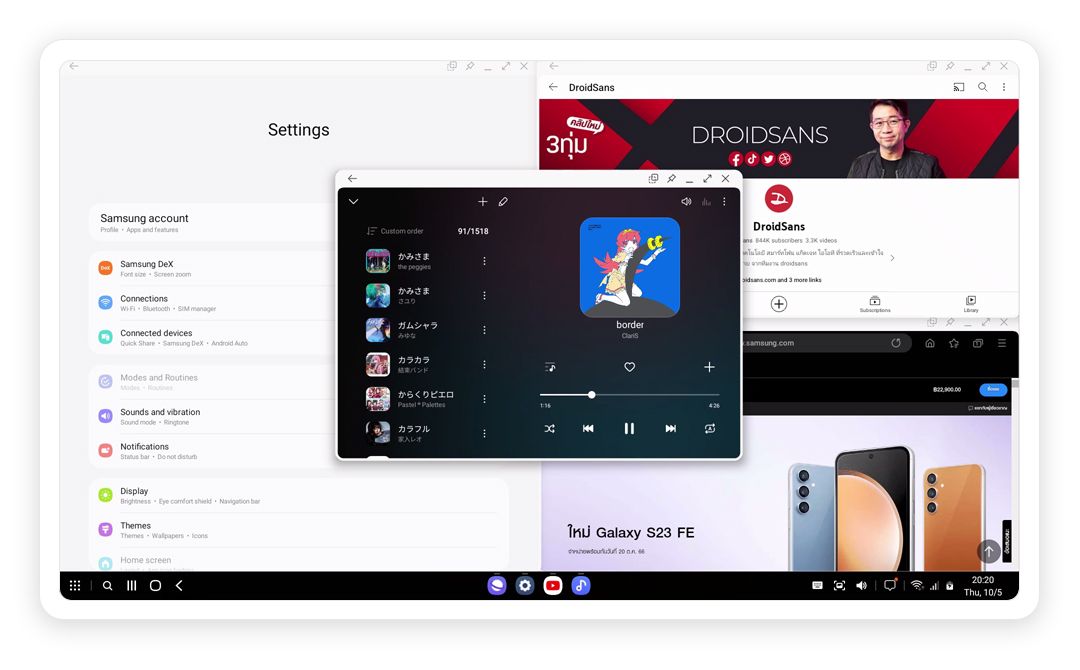This screenshot has width=1080, height=670.
Task: Open the volume control in the music player
Action: pyautogui.click(x=685, y=201)
